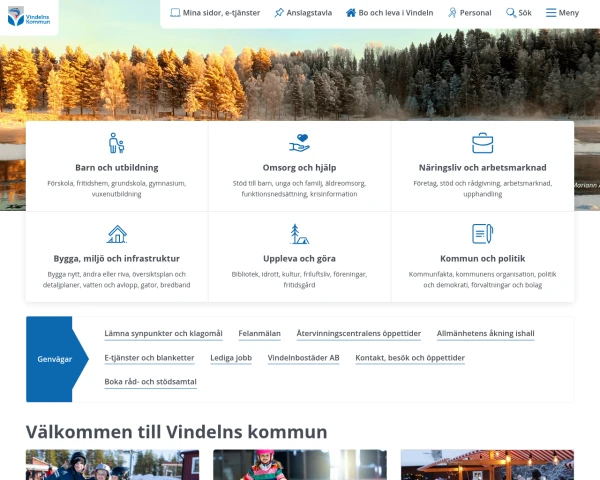600x480 pixels.
Task: Click the blue house building icon
Action: (x=117, y=234)
